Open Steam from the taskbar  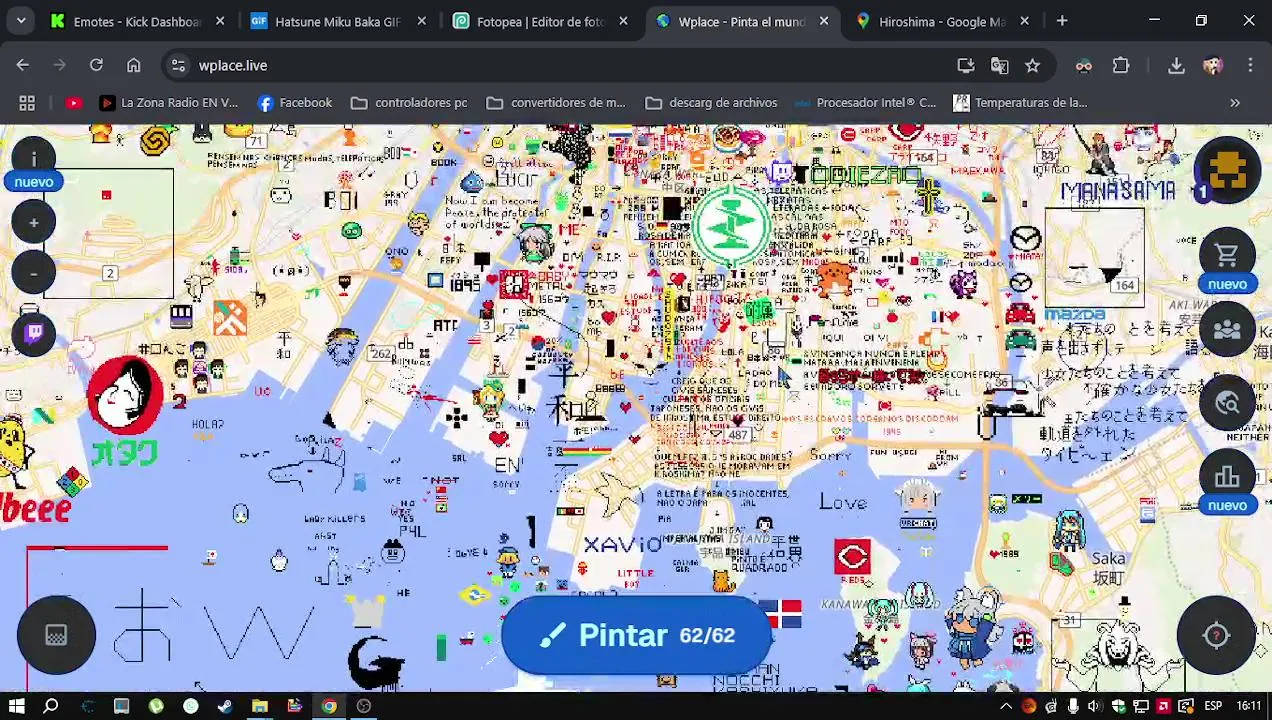tap(225, 706)
